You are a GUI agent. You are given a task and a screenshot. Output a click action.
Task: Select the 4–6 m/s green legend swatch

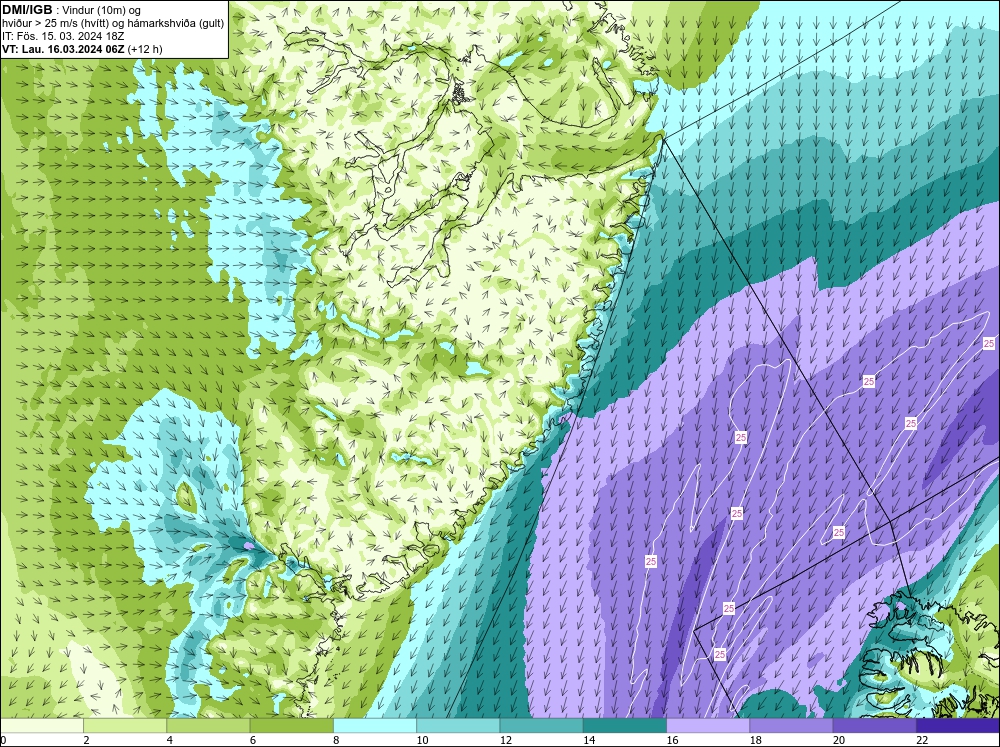tap(208, 725)
